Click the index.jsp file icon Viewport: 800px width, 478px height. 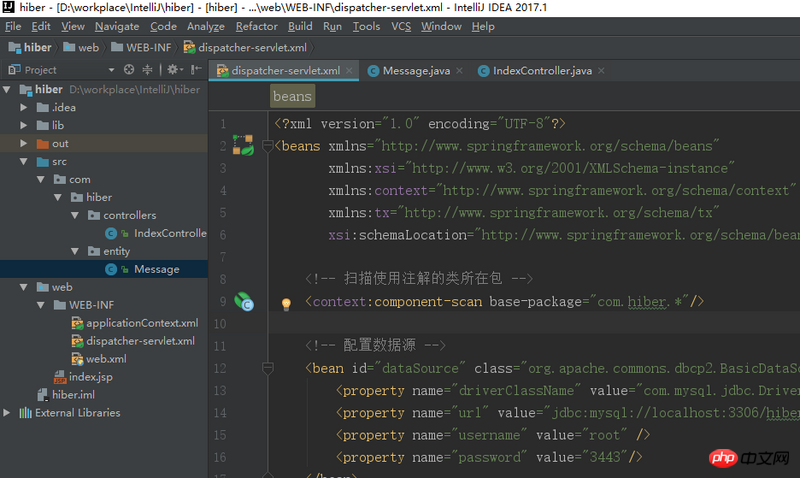click(60, 377)
